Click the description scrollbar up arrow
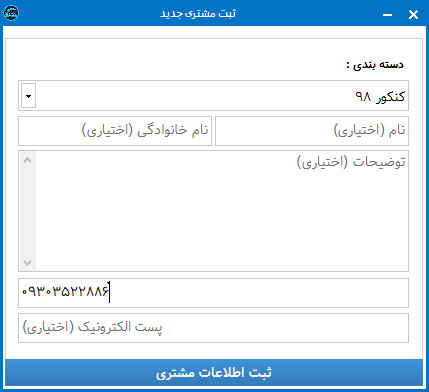 point(28,160)
